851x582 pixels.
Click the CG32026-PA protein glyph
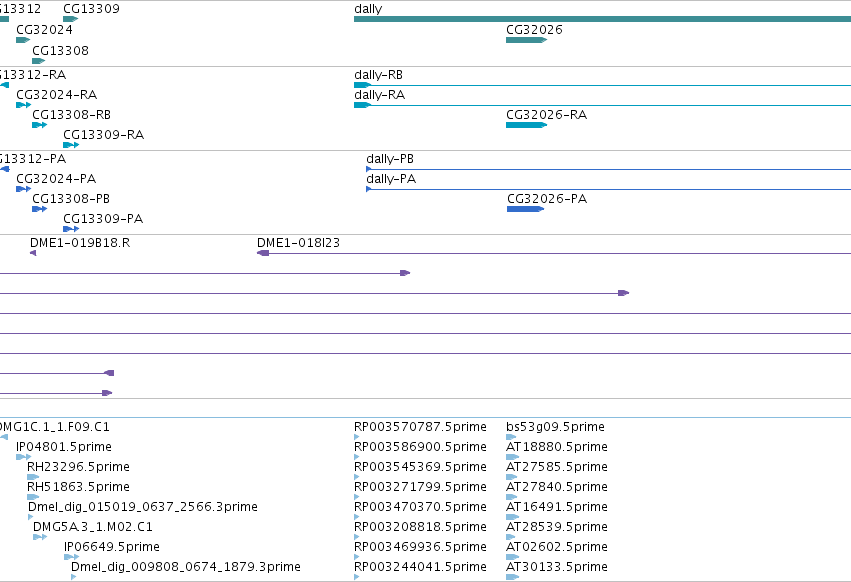(525, 209)
